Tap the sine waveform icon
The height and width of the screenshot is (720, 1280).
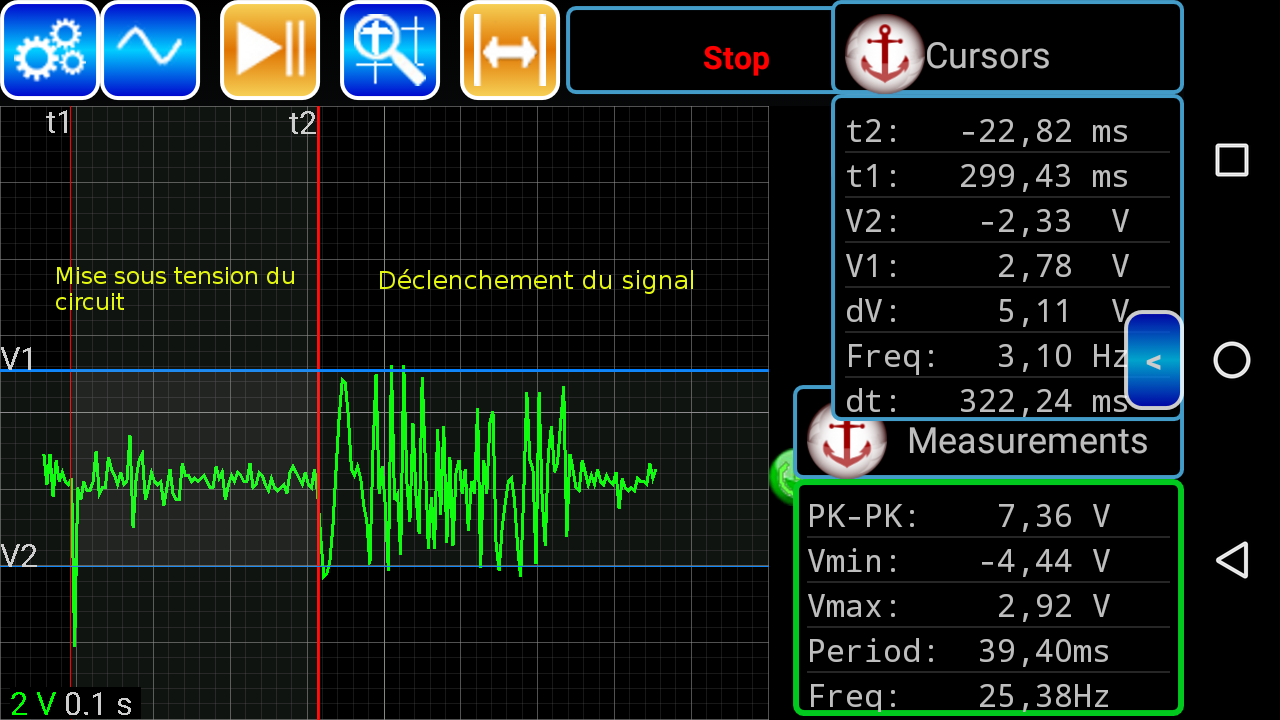[x=150, y=50]
